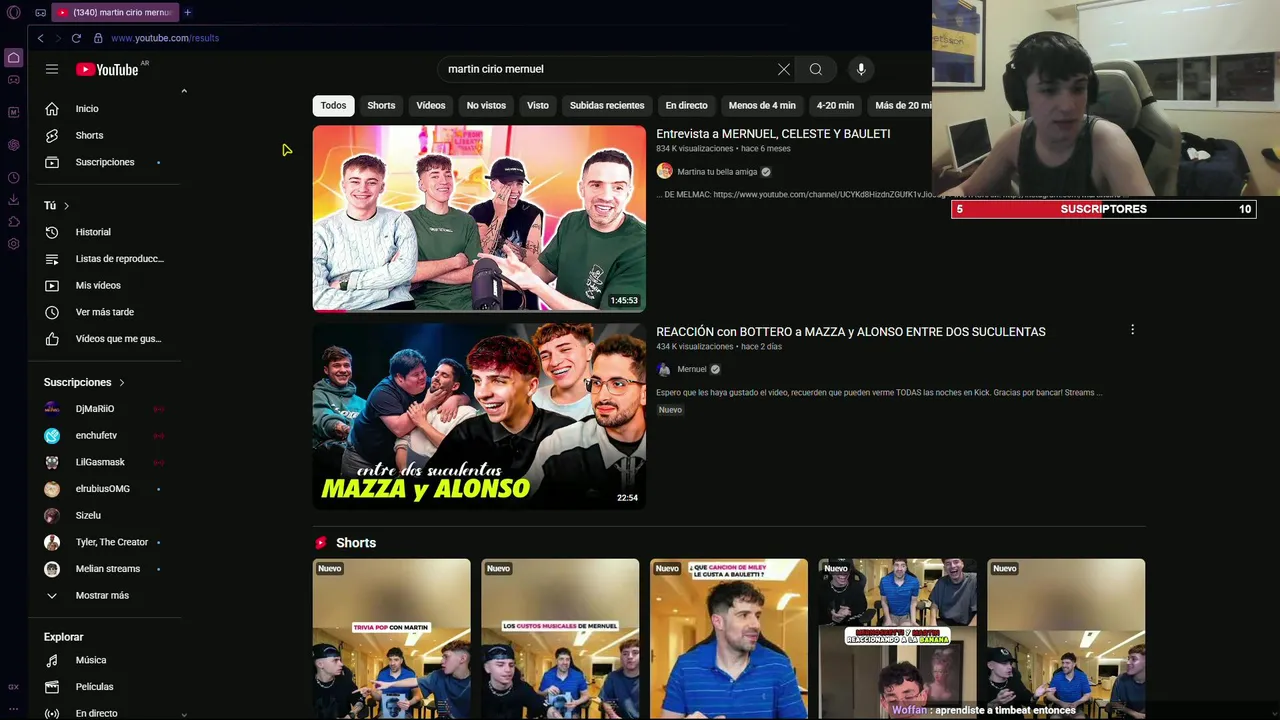Open Martina tu bella amiga channel link
Image resolution: width=1280 pixels, height=720 pixels.
pos(717,172)
